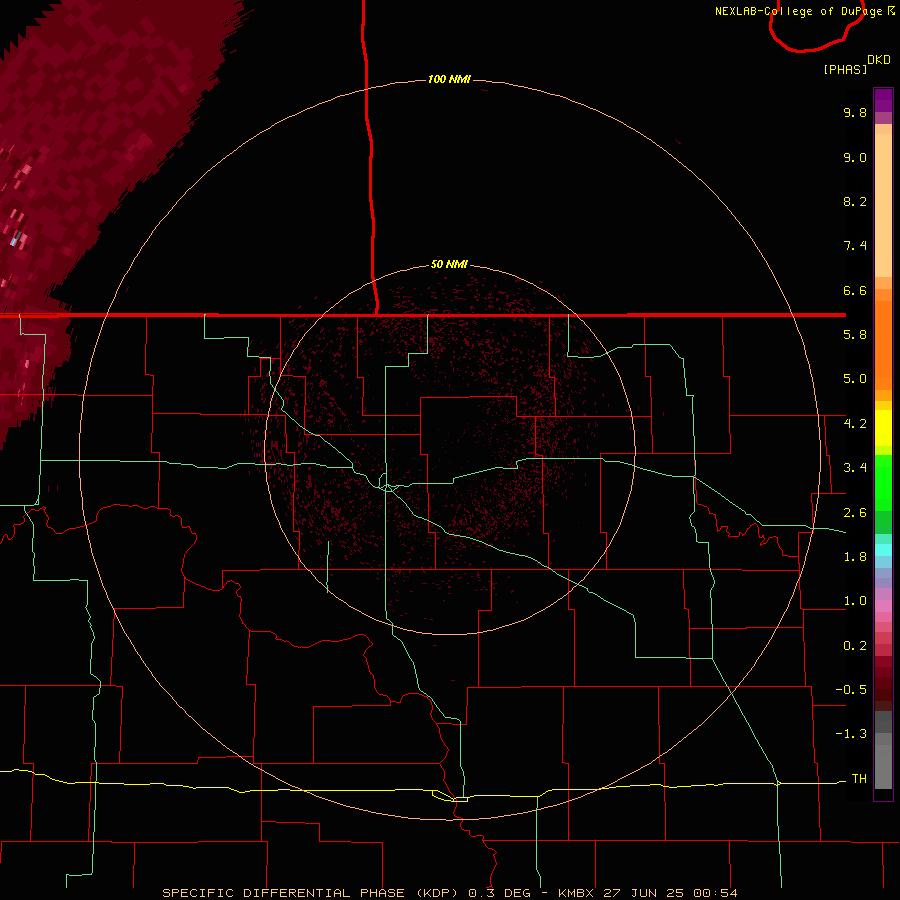Select the 2.6 scale label
Image resolution: width=900 pixels, height=900 pixels.
pyautogui.click(x=855, y=513)
